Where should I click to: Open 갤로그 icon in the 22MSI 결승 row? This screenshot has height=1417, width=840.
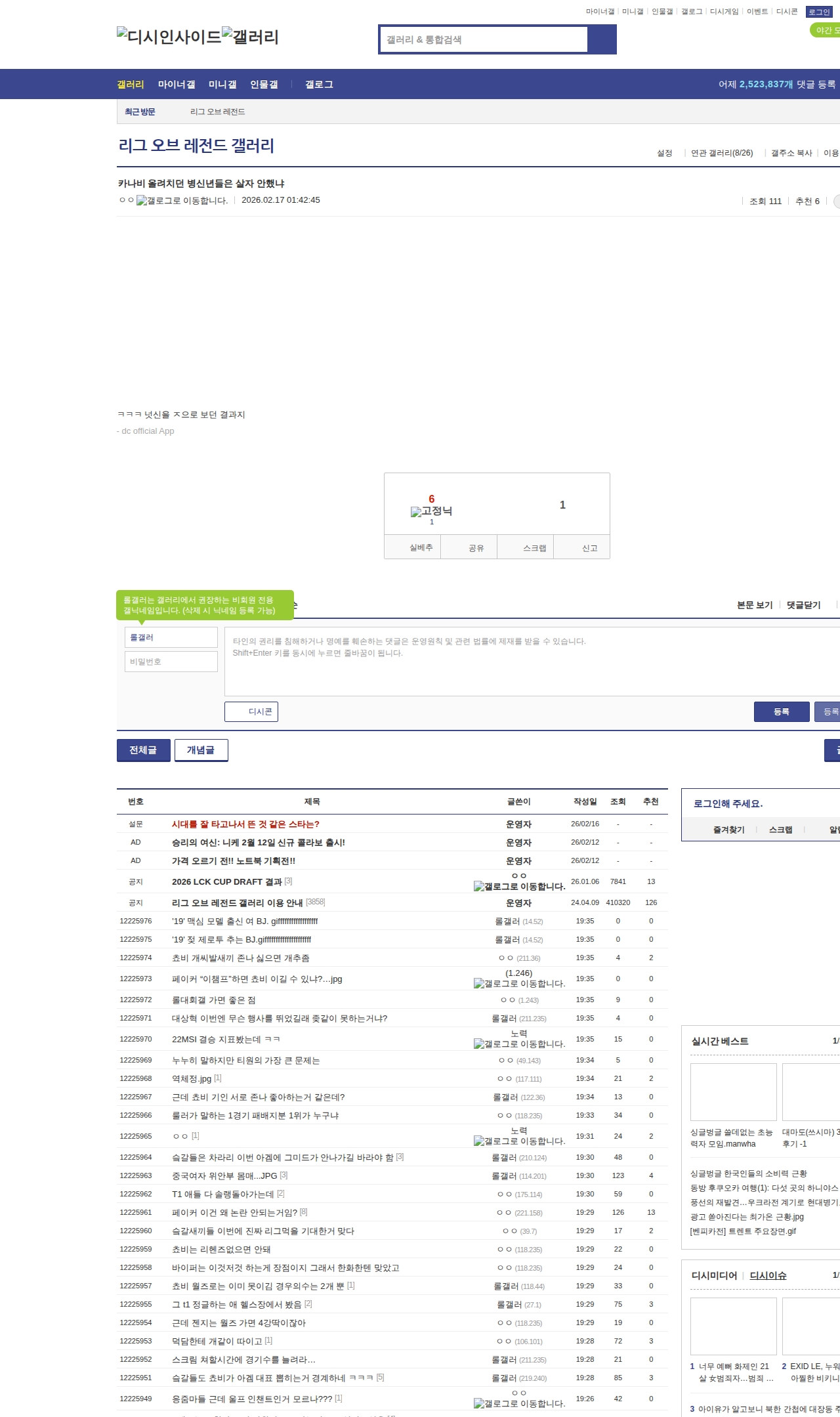tap(520, 1044)
